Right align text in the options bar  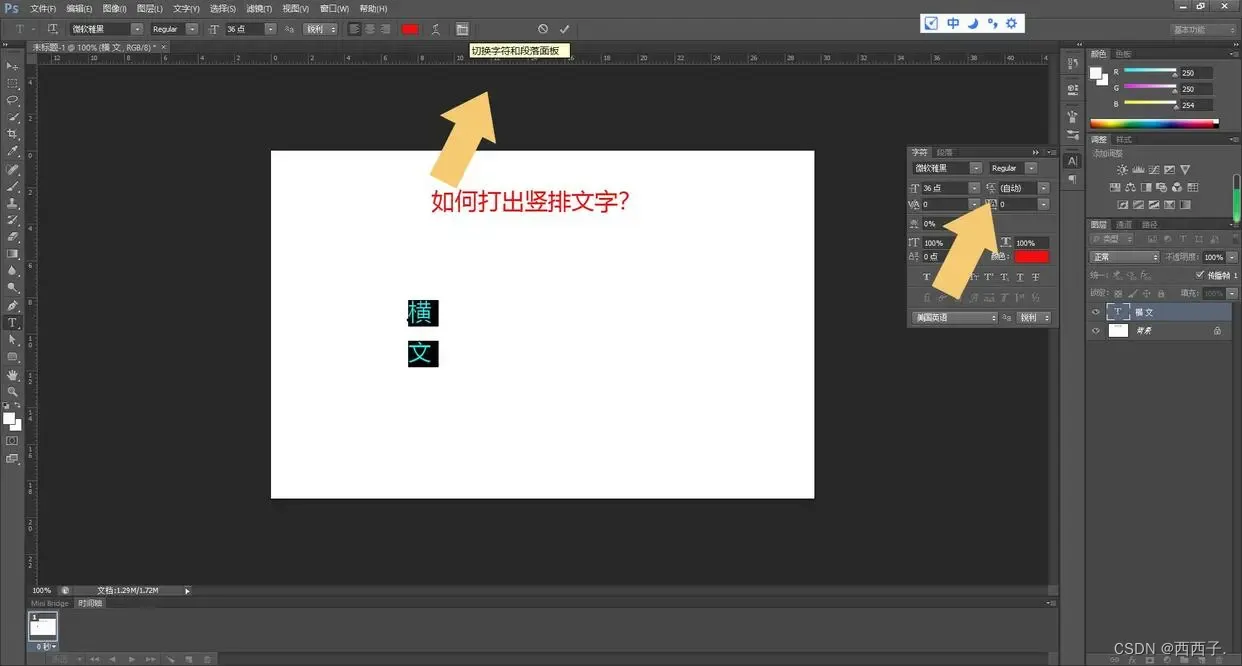pyautogui.click(x=385, y=29)
